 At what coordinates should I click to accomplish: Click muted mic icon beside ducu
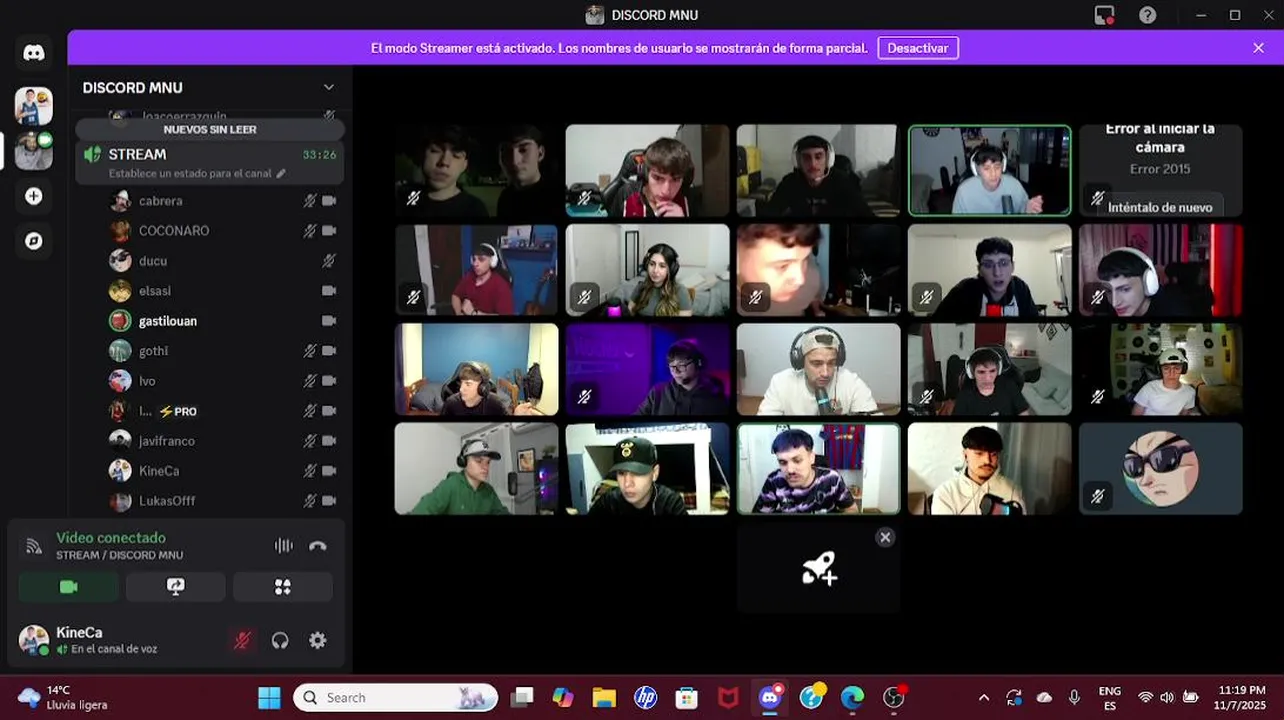[x=329, y=261]
